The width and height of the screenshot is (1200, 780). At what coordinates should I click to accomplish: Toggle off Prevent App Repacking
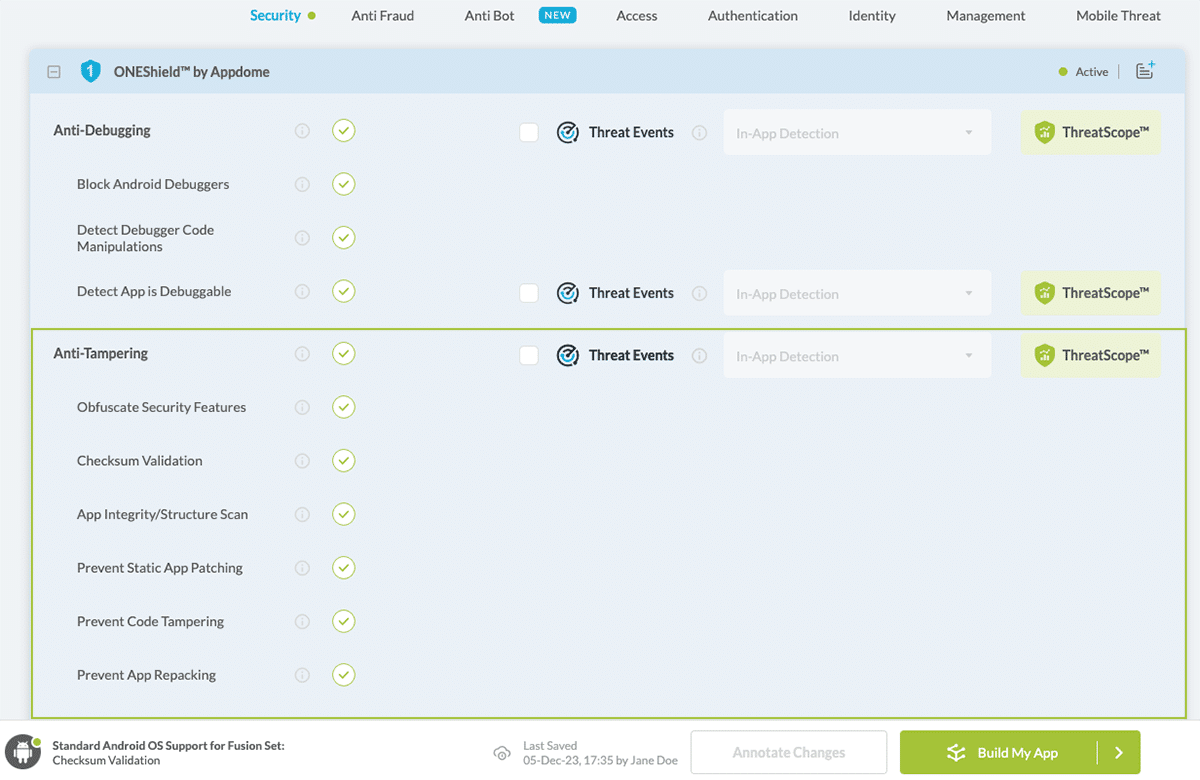(344, 675)
